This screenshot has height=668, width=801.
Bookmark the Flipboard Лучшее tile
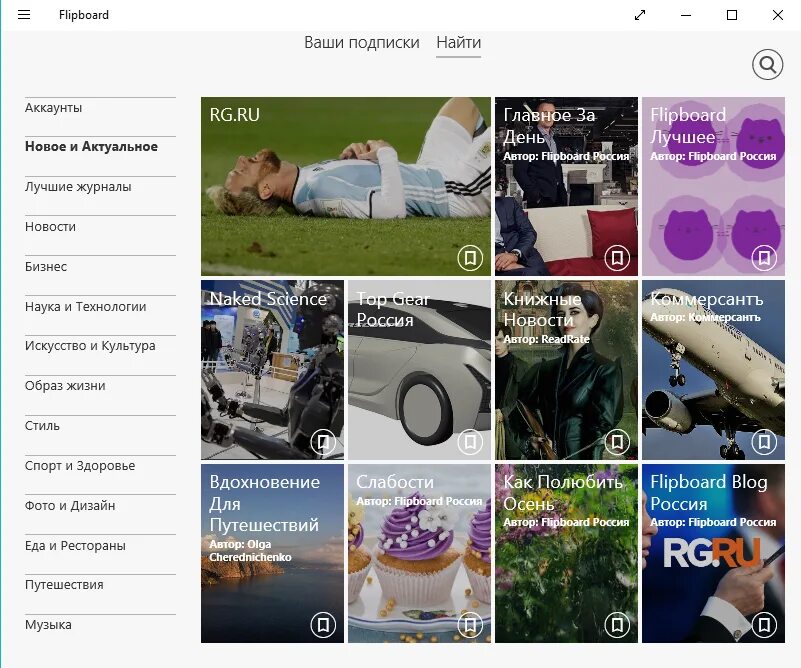click(x=765, y=257)
